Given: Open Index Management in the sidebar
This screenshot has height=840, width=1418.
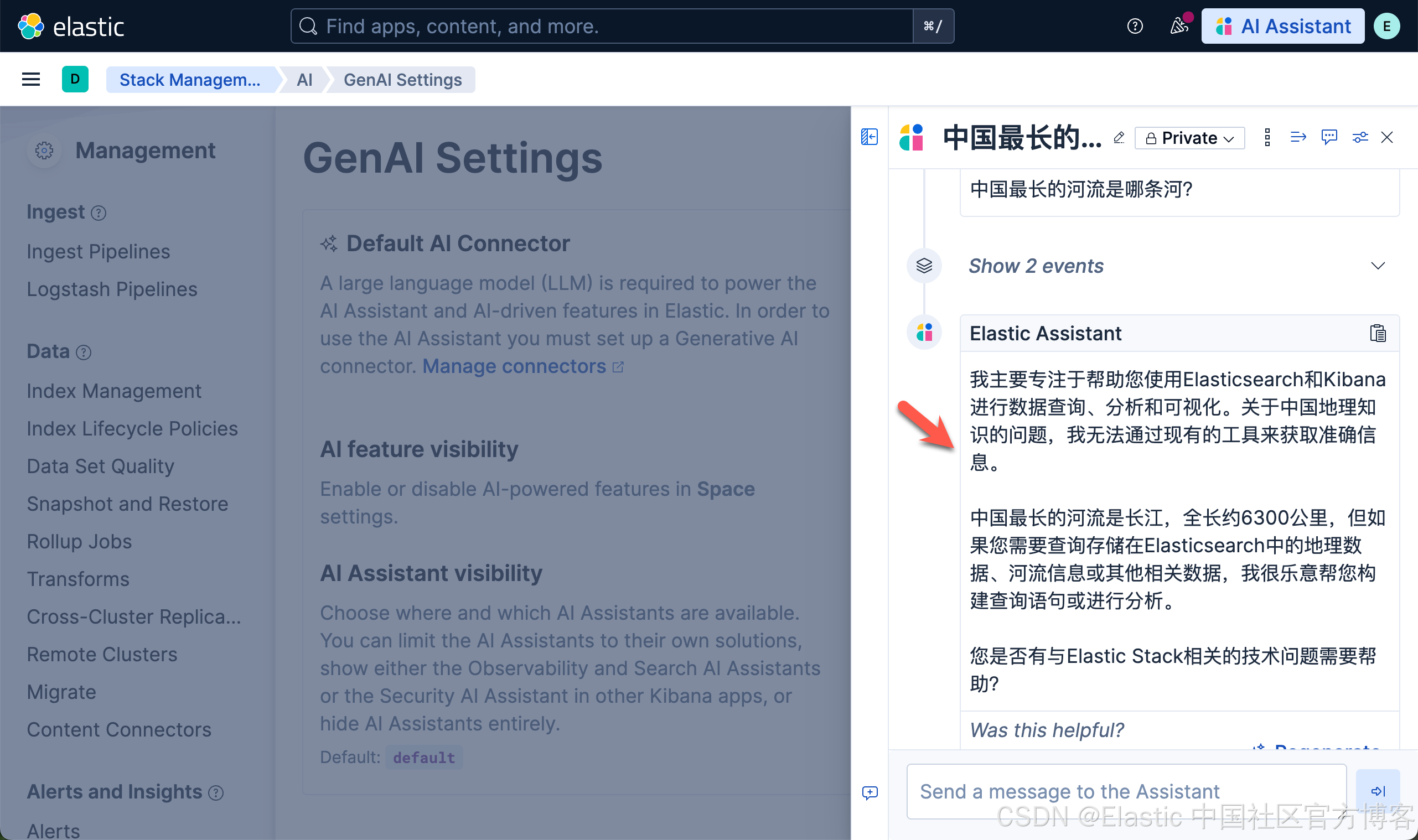Looking at the screenshot, I should [x=114, y=391].
